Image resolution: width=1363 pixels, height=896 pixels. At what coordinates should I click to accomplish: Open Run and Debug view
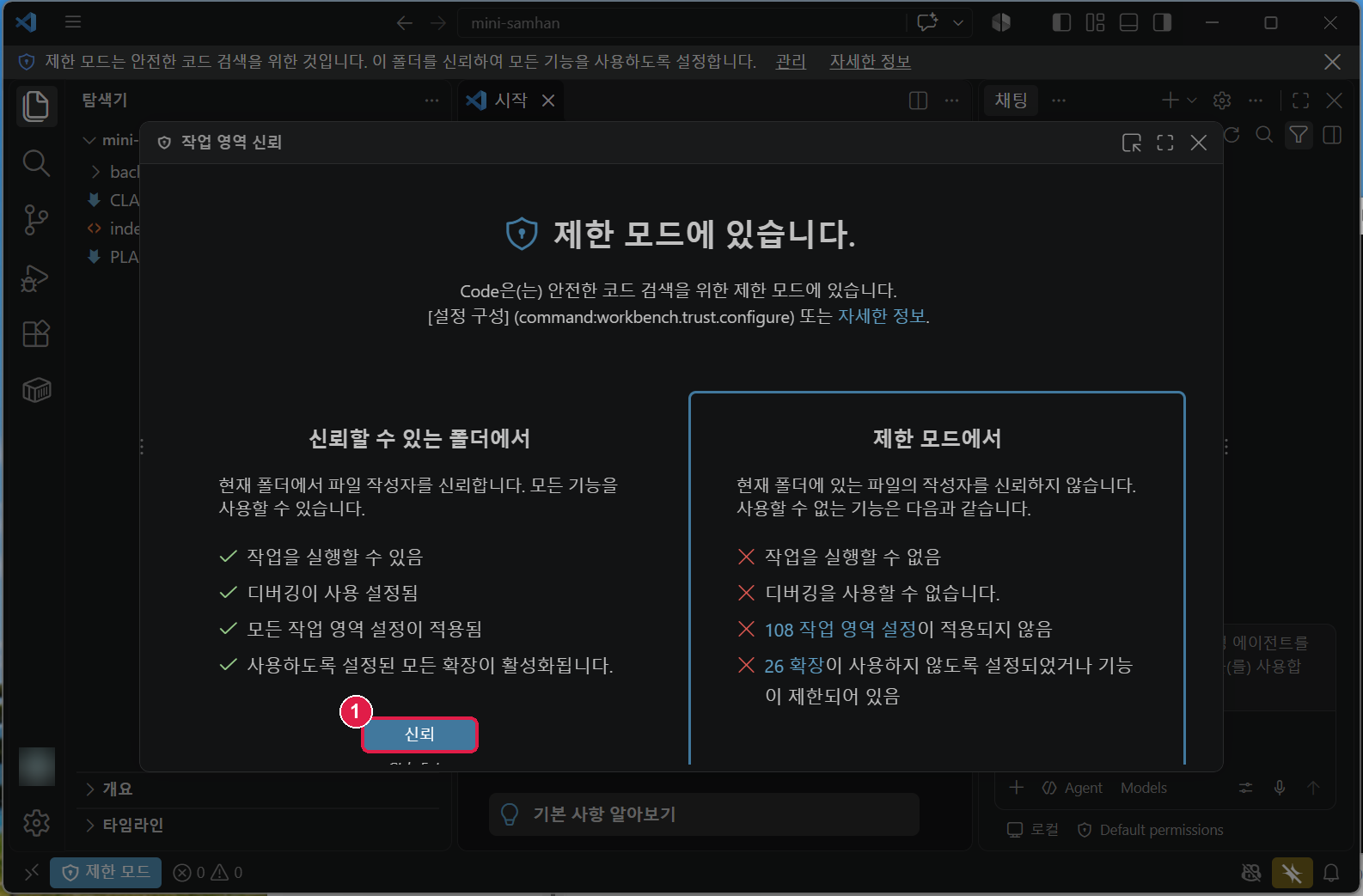(x=36, y=277)
